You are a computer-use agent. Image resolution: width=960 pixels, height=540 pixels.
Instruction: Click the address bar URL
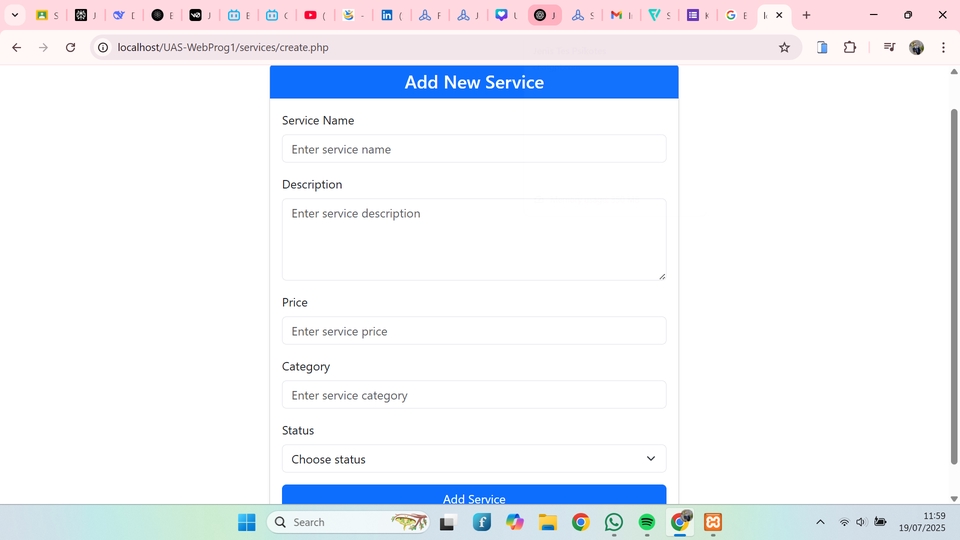223,47
